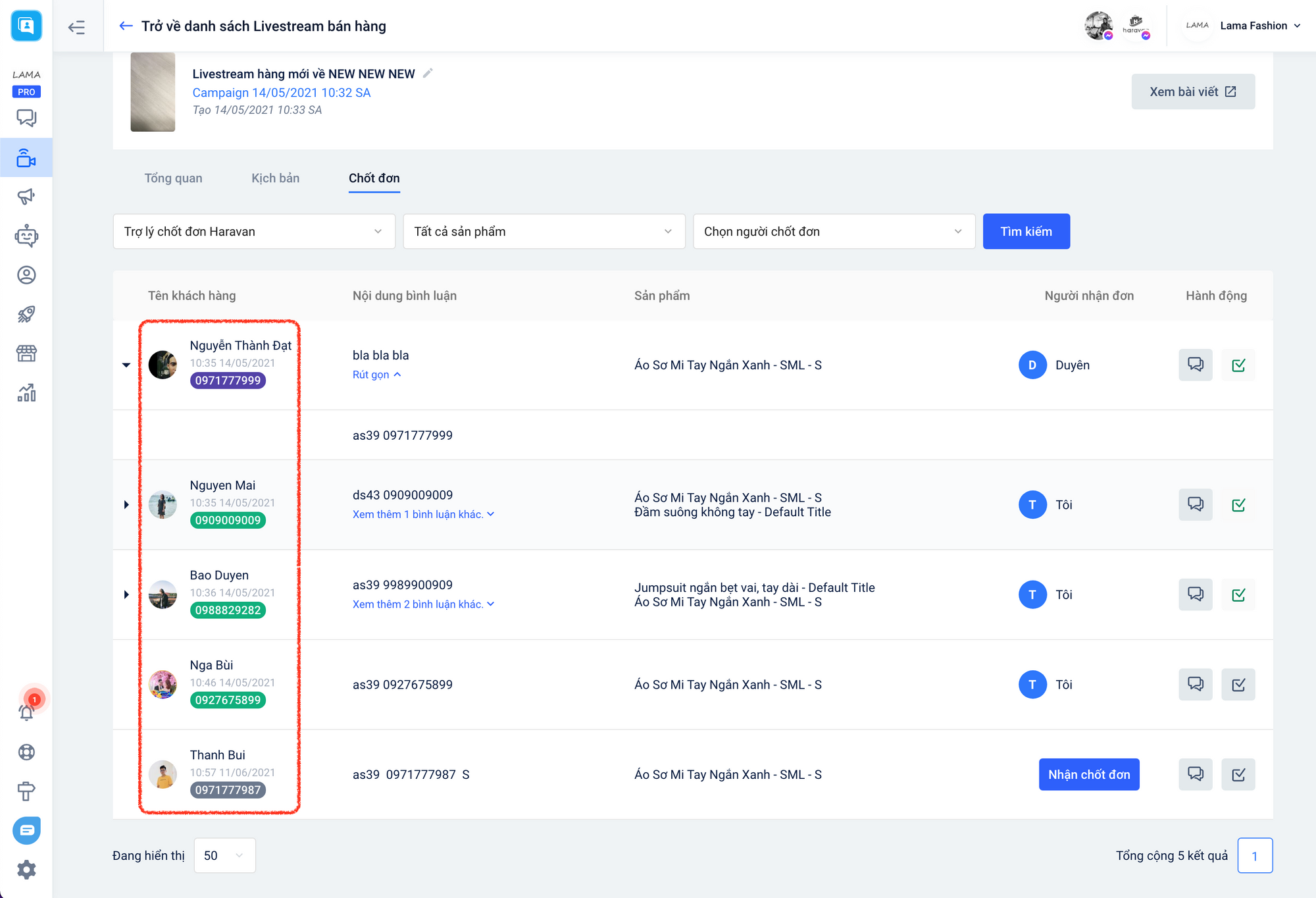Toggle order confirmed check for Nga Bùi

pyautogui.click(x=1238, y=685)
